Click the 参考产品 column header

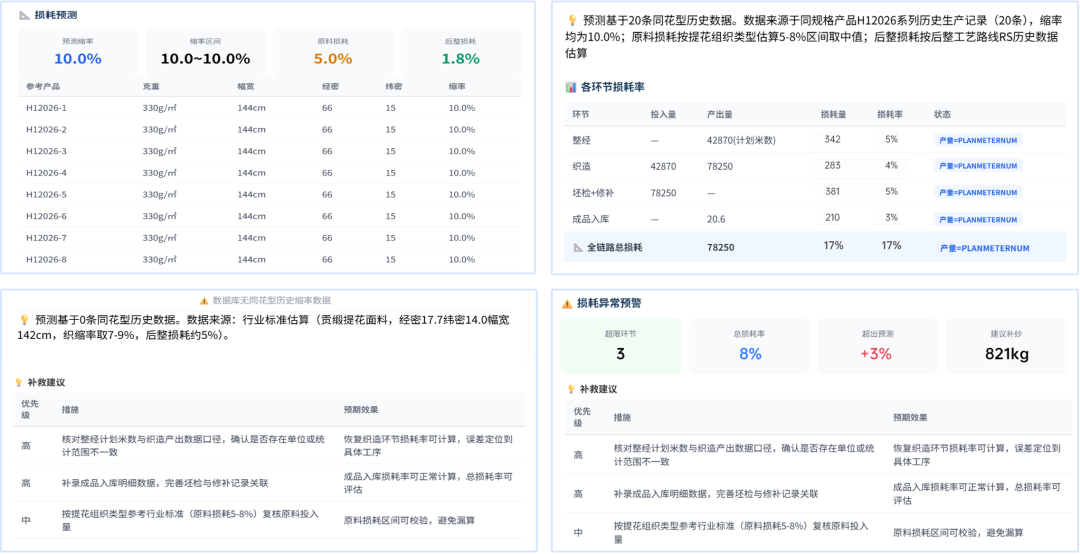click(x=43, y=86)
